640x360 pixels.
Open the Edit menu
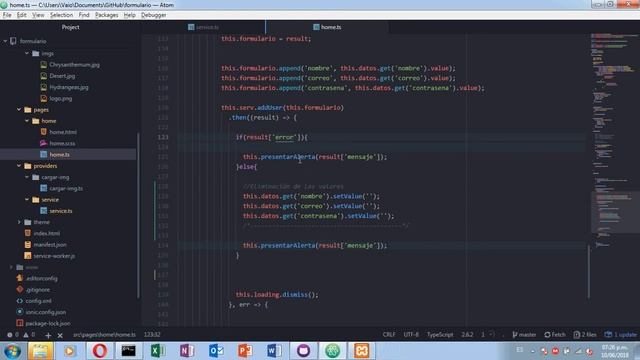pyautogui.click(x=22, y=15)
